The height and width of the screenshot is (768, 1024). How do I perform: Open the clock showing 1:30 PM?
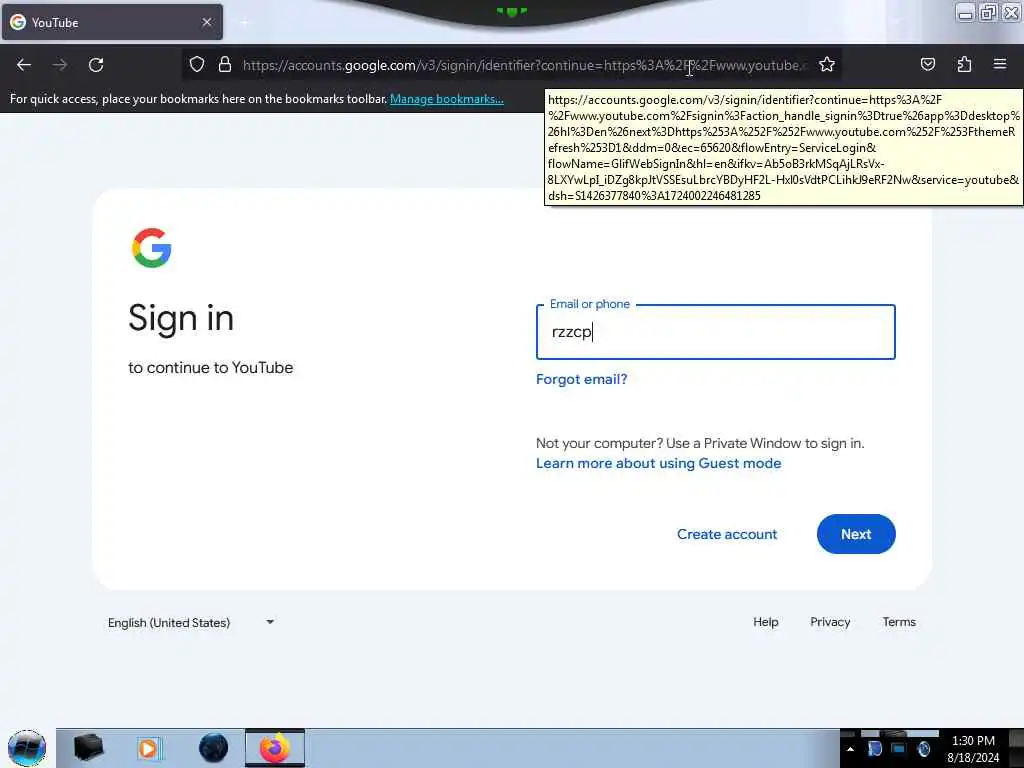point(973,749)
